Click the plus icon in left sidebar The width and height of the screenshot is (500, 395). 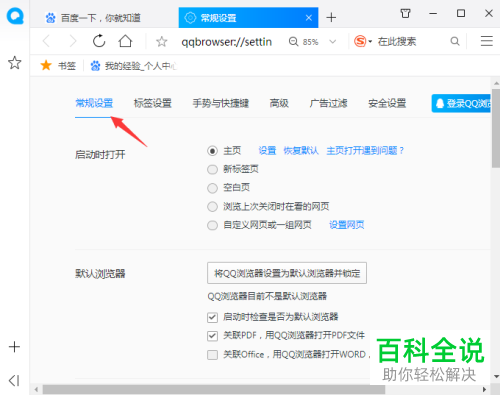[14, 347]
